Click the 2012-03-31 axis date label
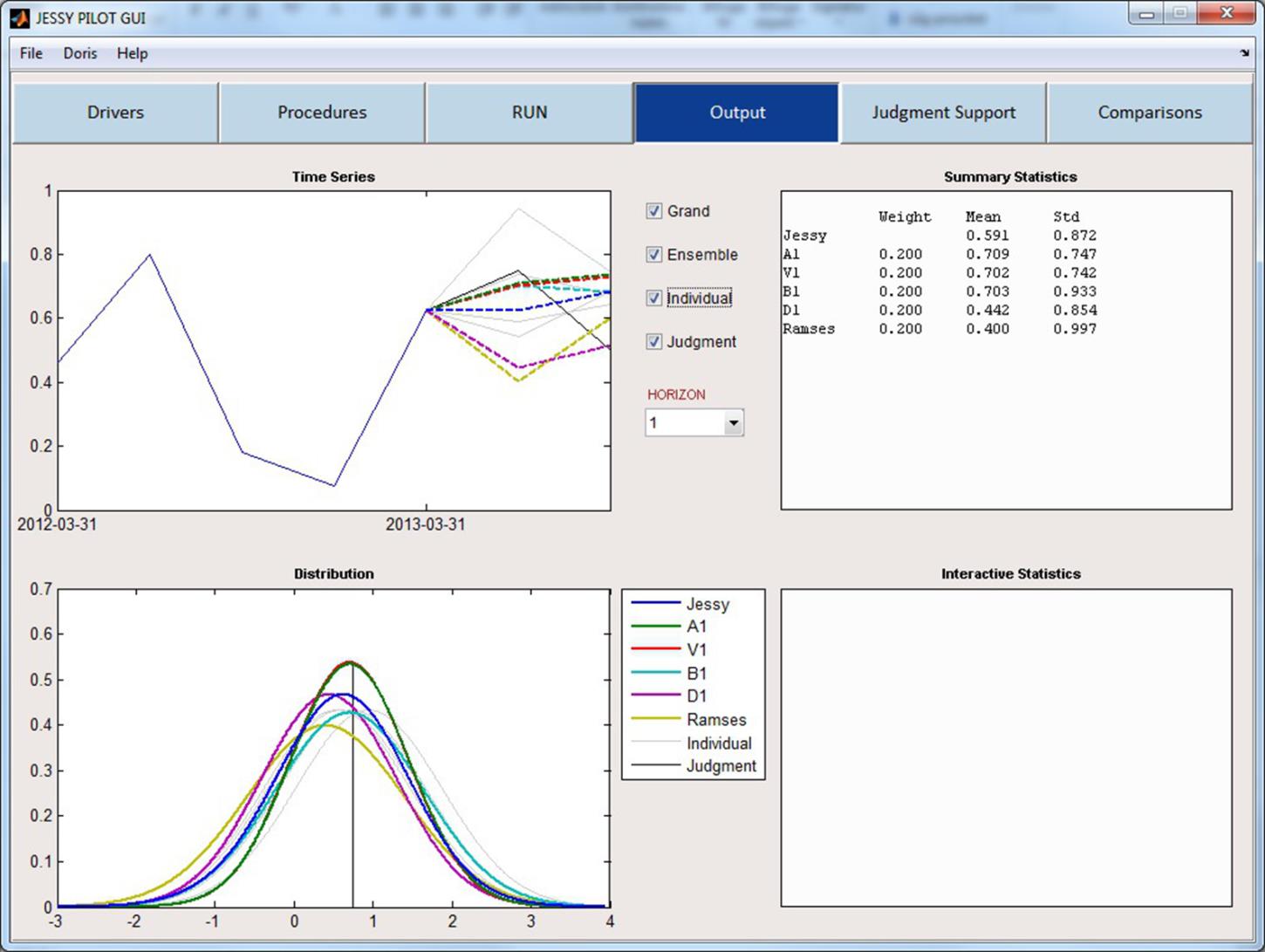1265x952 pixels. 57,524
